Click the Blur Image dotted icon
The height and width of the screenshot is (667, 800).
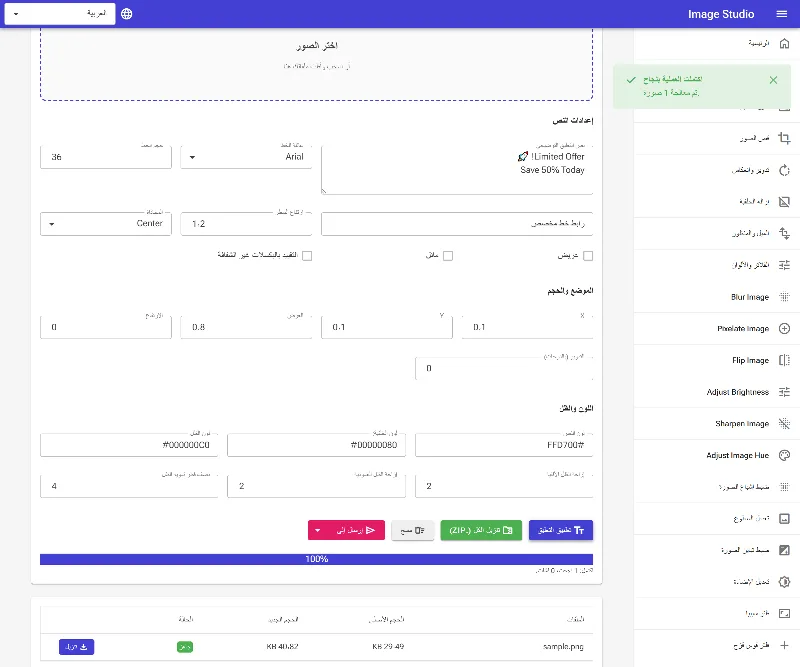point(784,297)
